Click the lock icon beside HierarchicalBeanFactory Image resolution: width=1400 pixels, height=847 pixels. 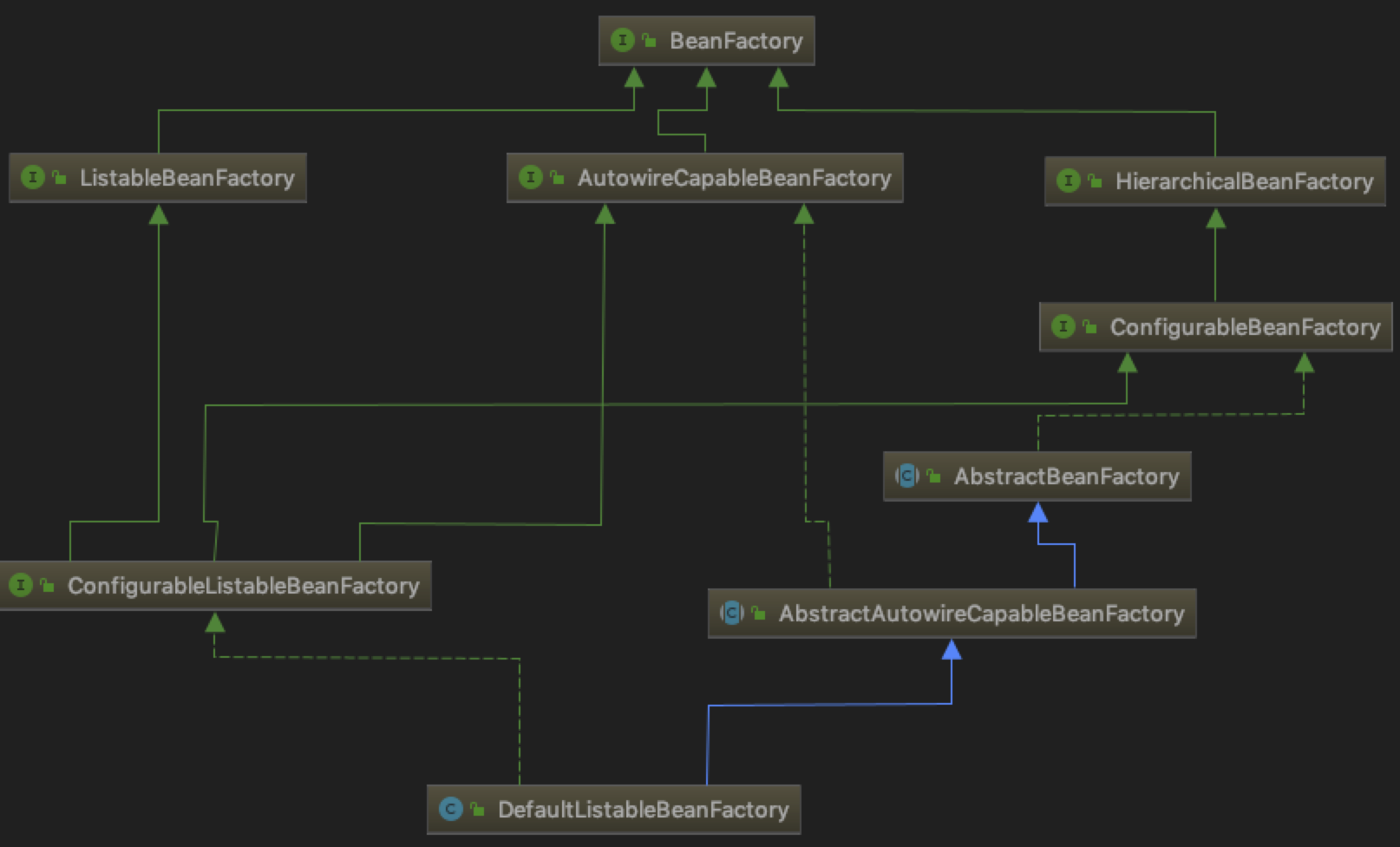point(1095,181)
